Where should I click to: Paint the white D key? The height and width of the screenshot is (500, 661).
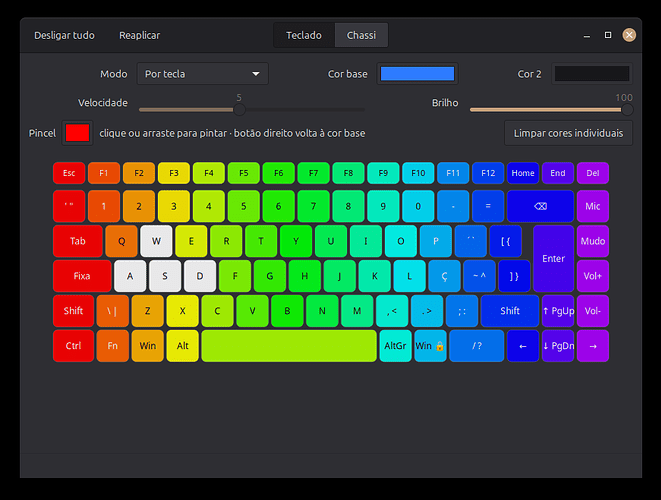[200, 276]
